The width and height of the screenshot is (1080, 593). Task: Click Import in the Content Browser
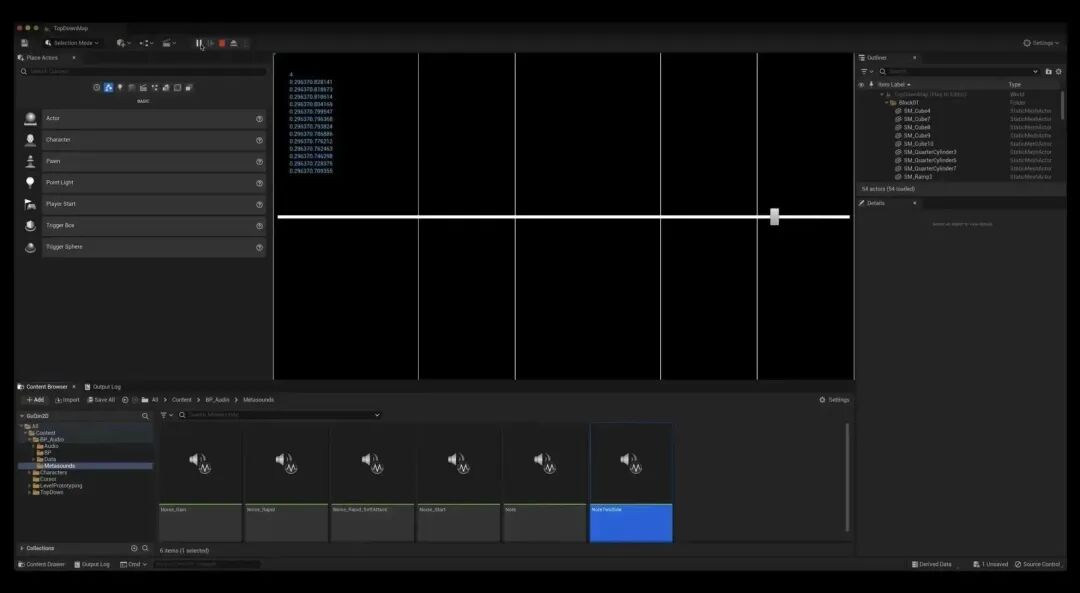(x=68, y=400)
